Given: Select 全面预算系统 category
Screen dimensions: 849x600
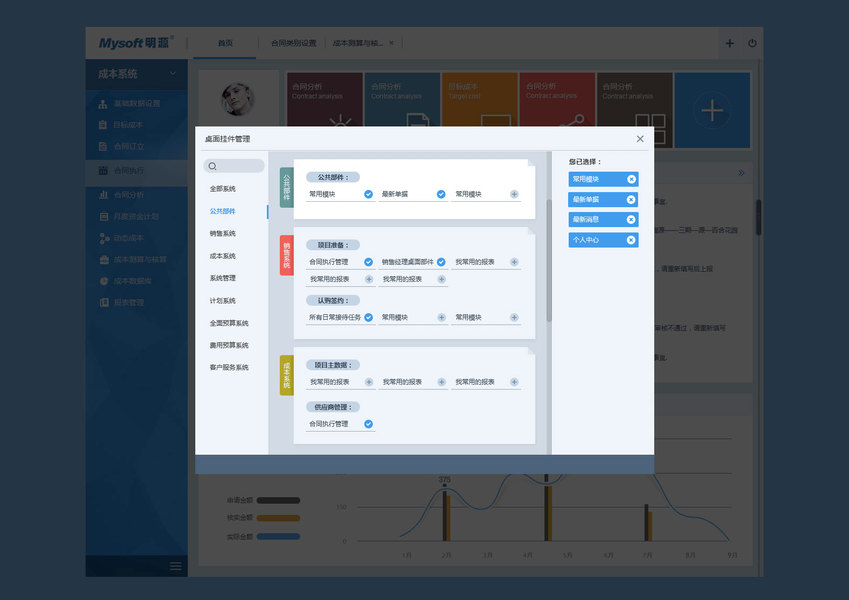Looking at the screenshot, I should pos(229,323).
